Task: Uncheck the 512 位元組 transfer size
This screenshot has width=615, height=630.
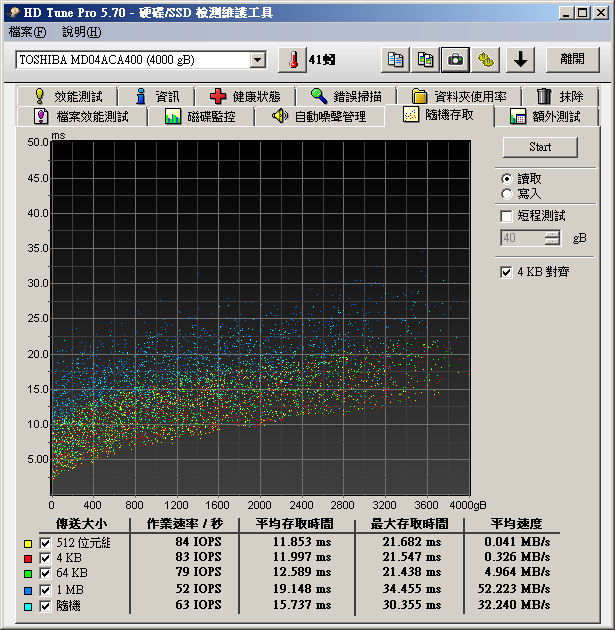Action: coord(45,544)
